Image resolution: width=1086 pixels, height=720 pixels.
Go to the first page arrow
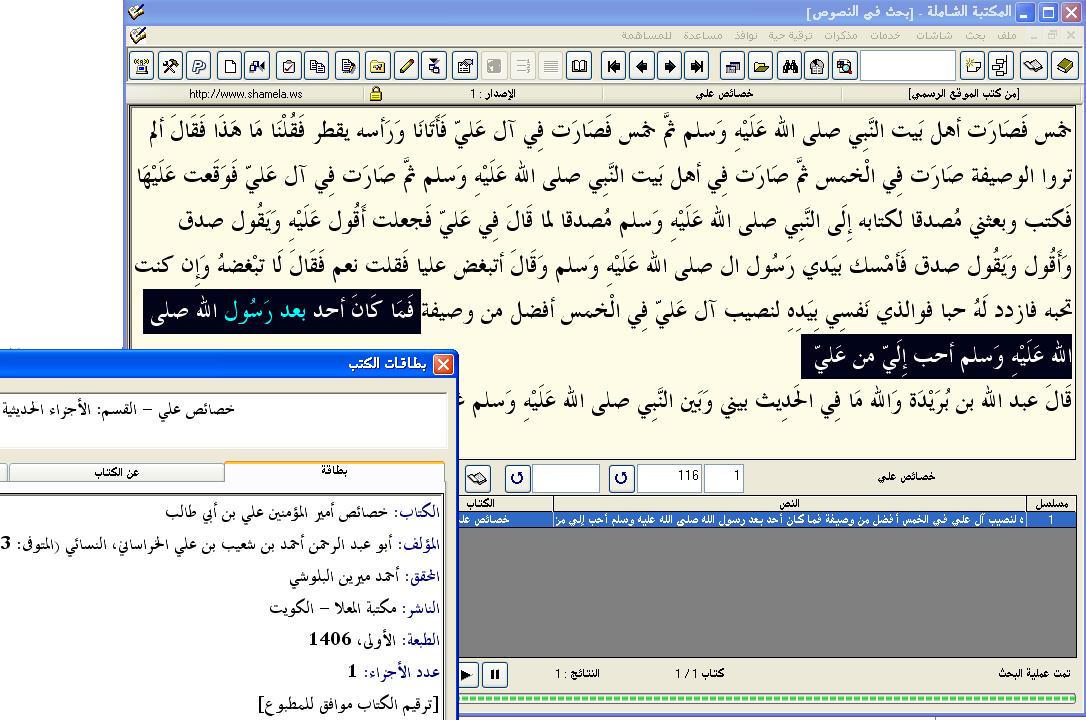614,67
